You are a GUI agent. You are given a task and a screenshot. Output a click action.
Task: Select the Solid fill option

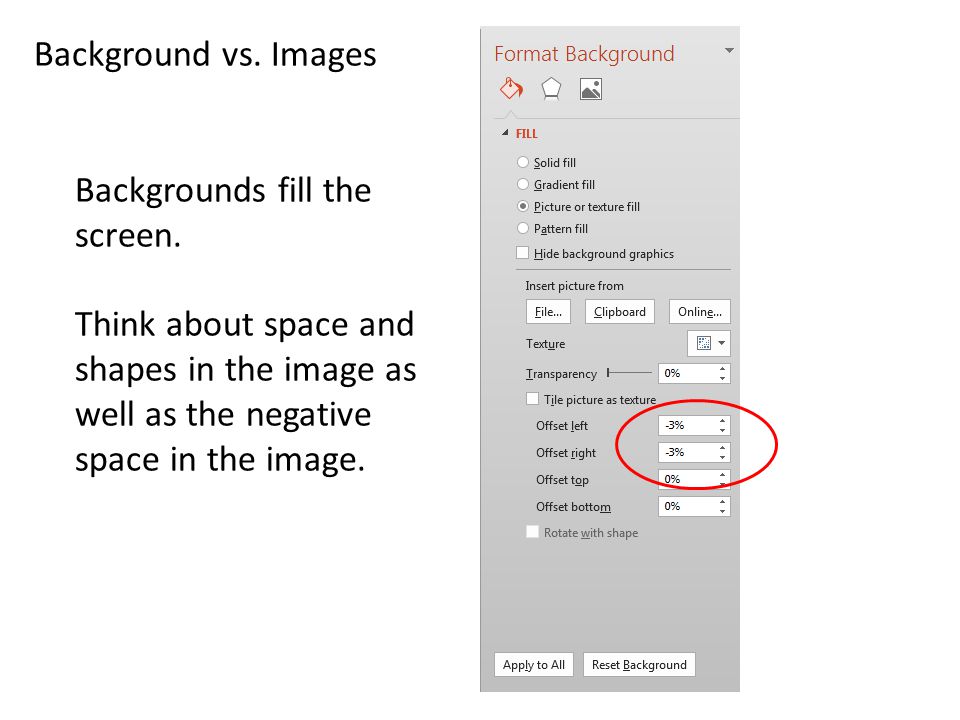point(522,162)
